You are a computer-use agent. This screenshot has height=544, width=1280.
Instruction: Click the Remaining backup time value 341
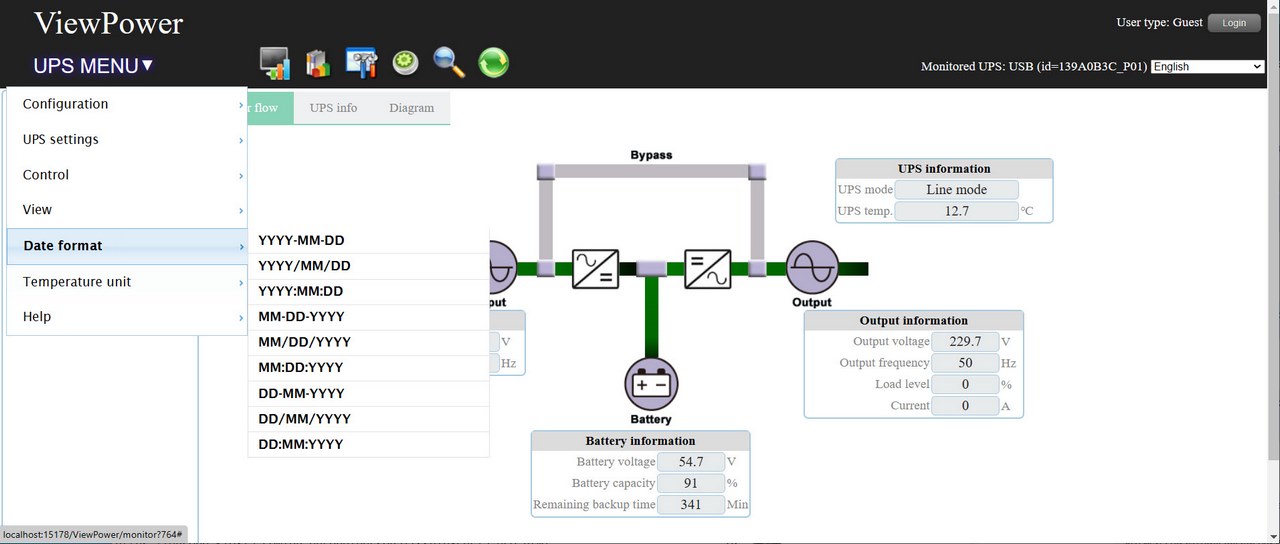point(691,505)
